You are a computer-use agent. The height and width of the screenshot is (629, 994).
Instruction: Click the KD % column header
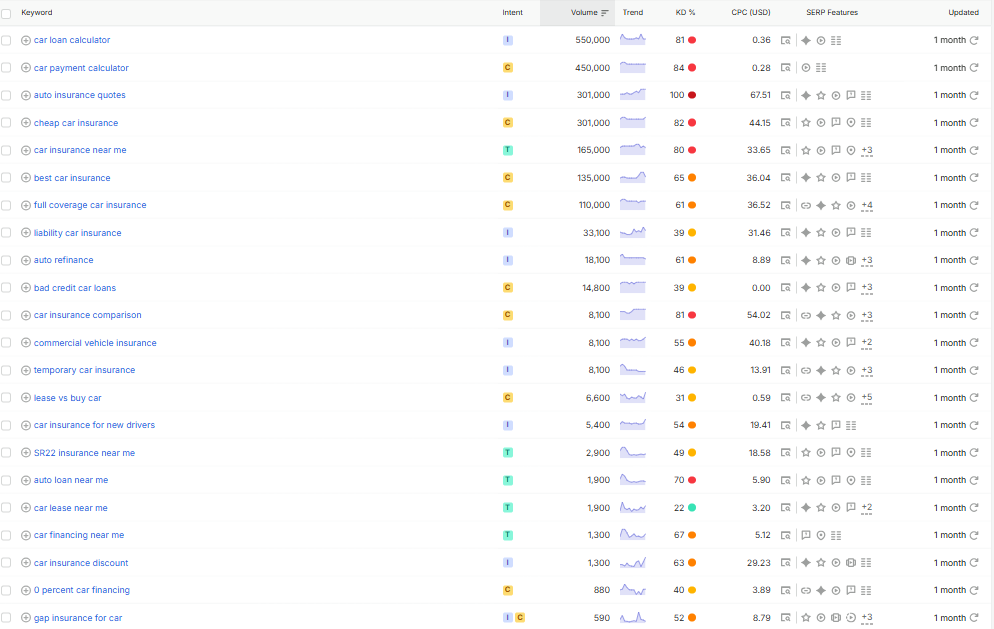pos(685,13)
